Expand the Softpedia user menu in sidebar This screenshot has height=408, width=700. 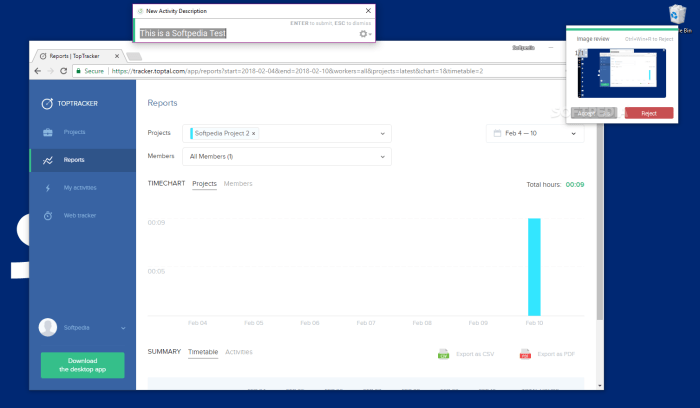click(123, 327)
